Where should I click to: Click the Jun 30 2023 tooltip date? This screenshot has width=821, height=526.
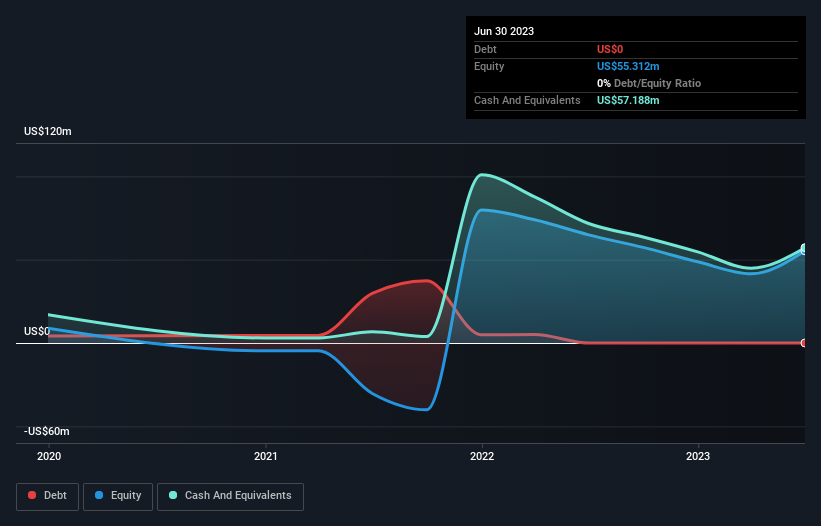[504, 31]
